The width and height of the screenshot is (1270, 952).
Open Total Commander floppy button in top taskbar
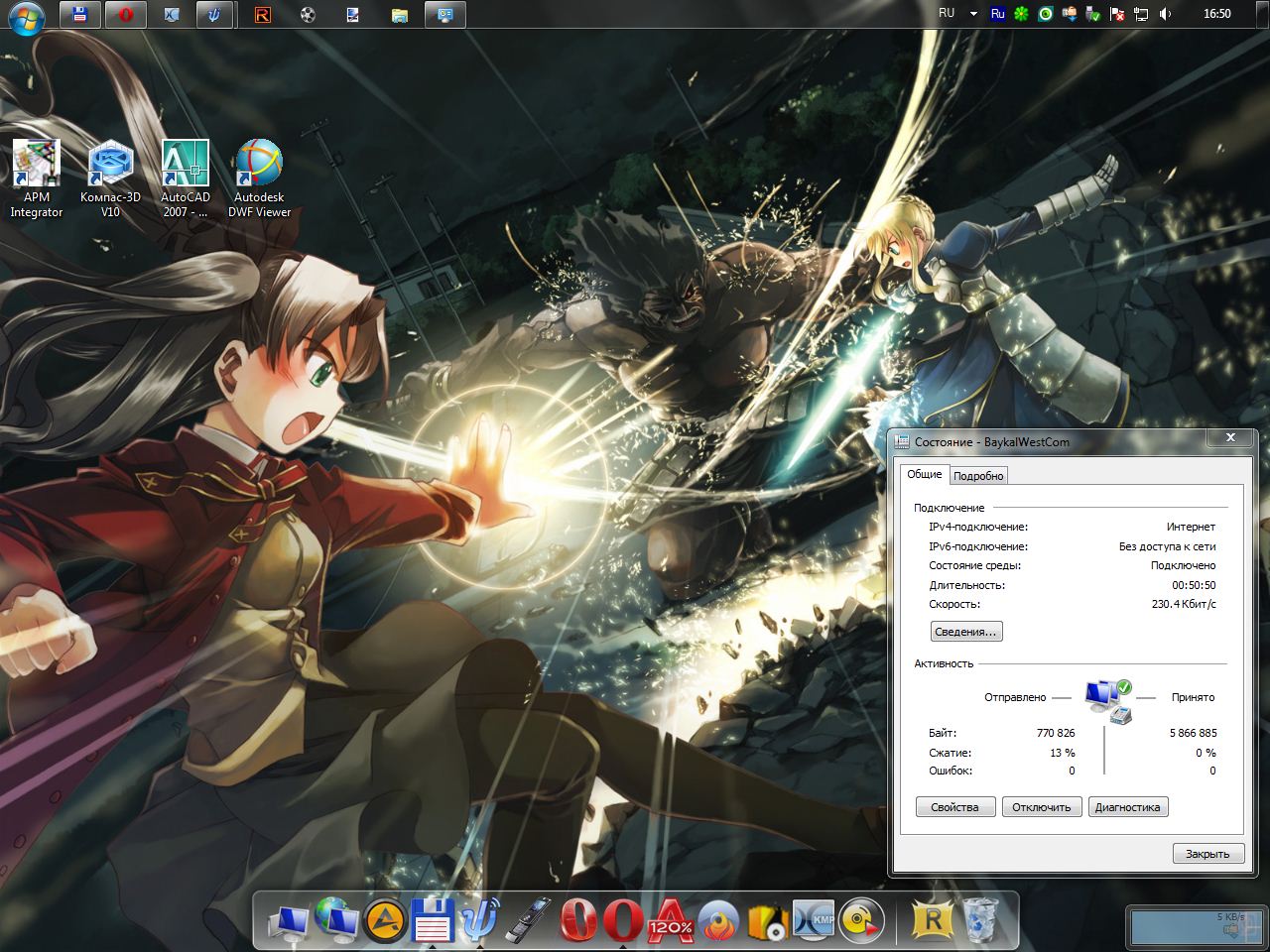(x=80, y=15)
